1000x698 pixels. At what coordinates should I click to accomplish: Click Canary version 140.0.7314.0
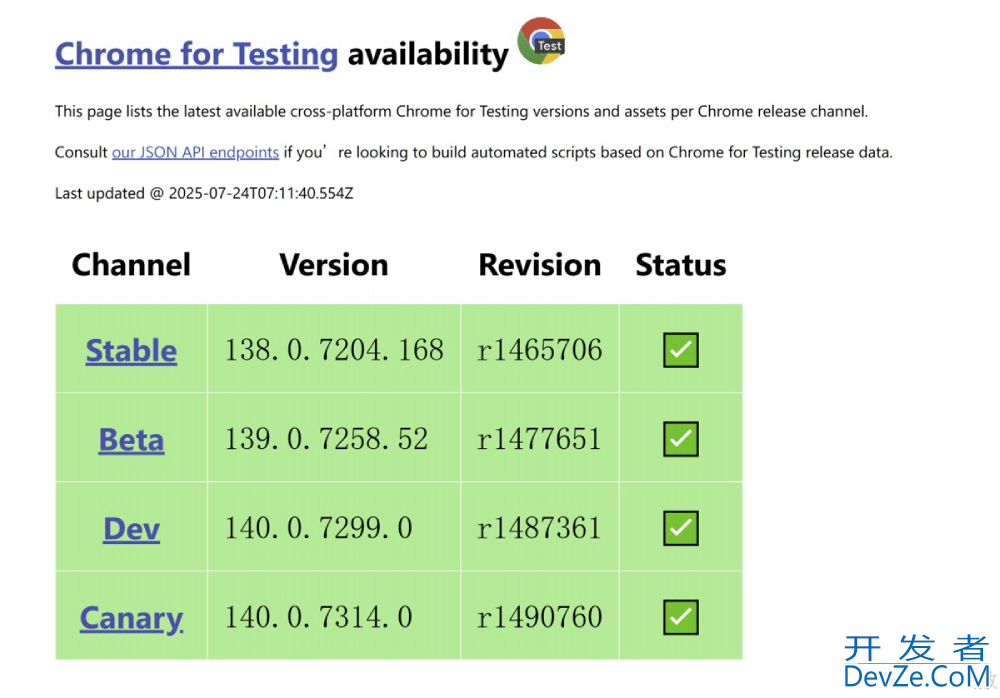(319, 617)
